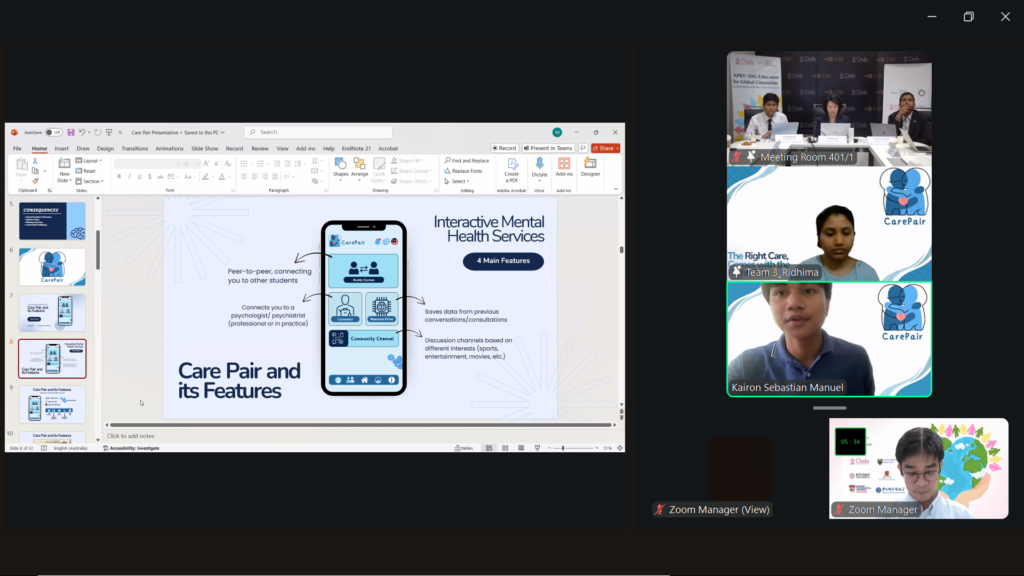Click the Numbering list icon

(261, 163)
